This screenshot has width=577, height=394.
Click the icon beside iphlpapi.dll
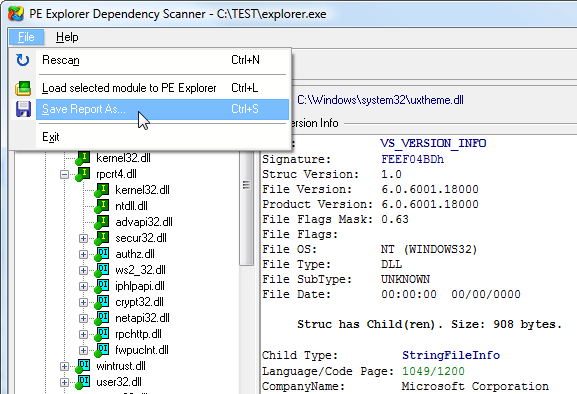102,286
